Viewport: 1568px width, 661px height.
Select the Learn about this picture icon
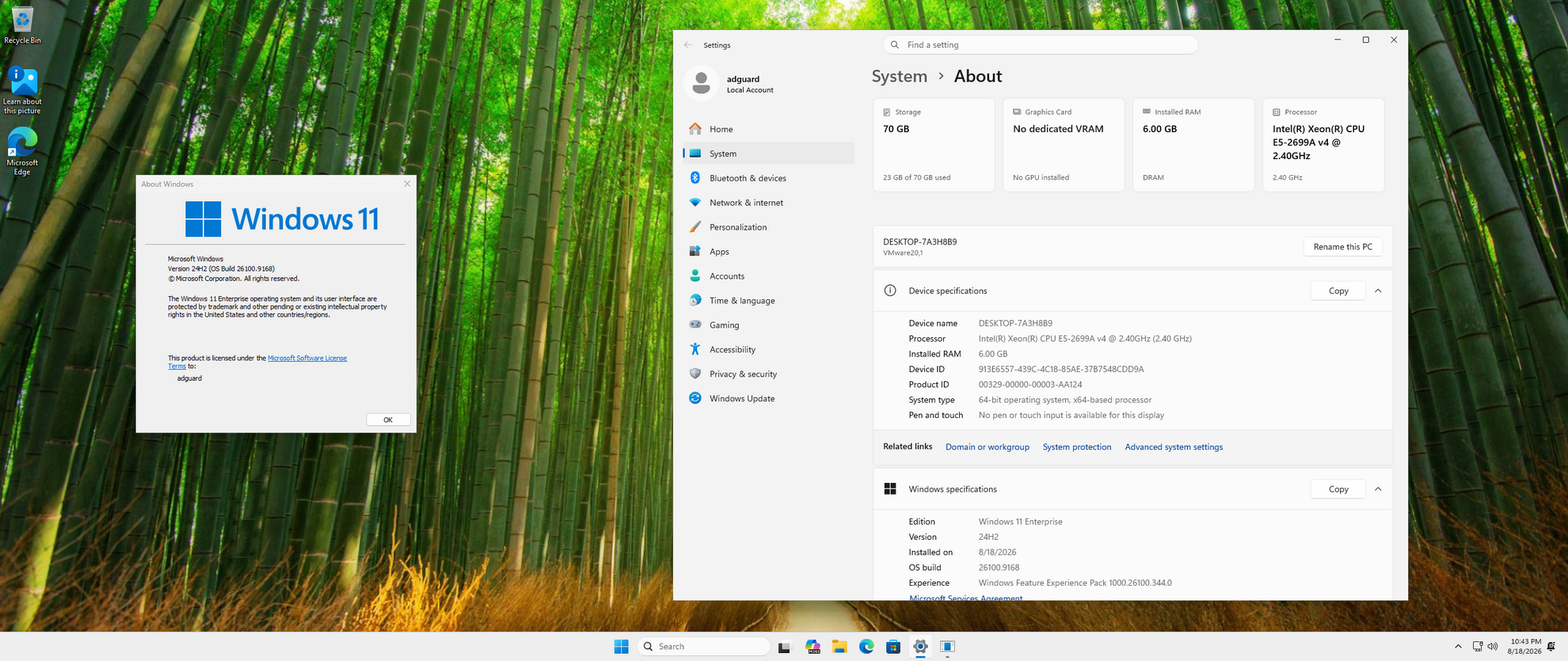[x=22, y=90]
